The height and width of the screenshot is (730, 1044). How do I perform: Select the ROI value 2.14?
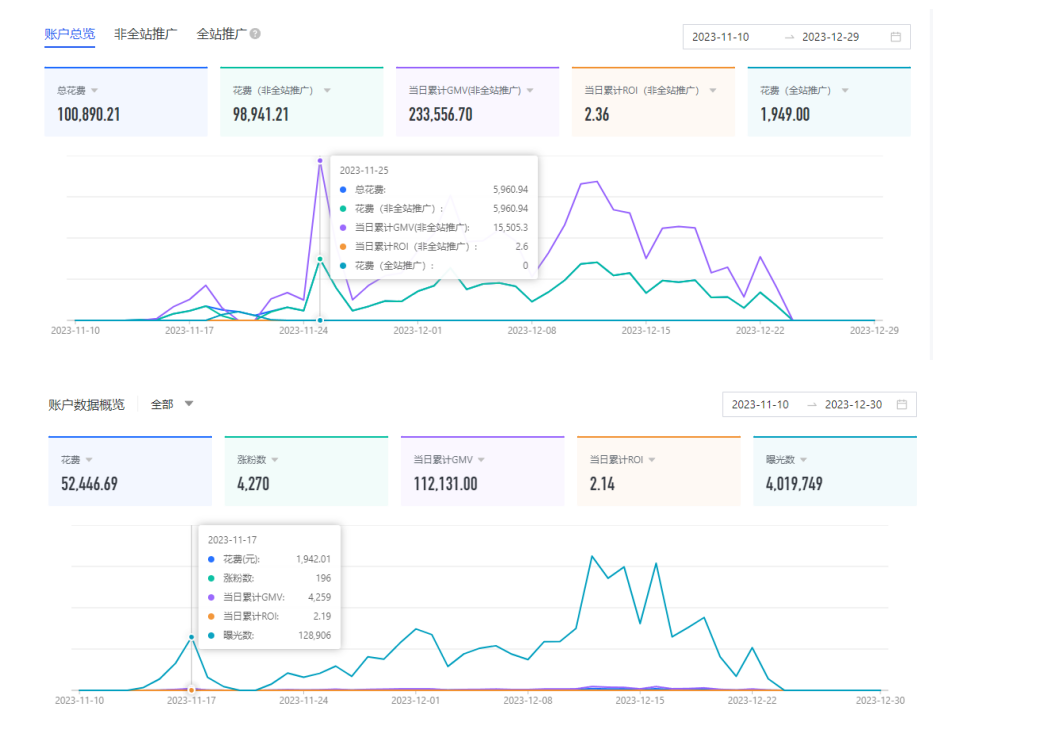[x=602, y=484]
